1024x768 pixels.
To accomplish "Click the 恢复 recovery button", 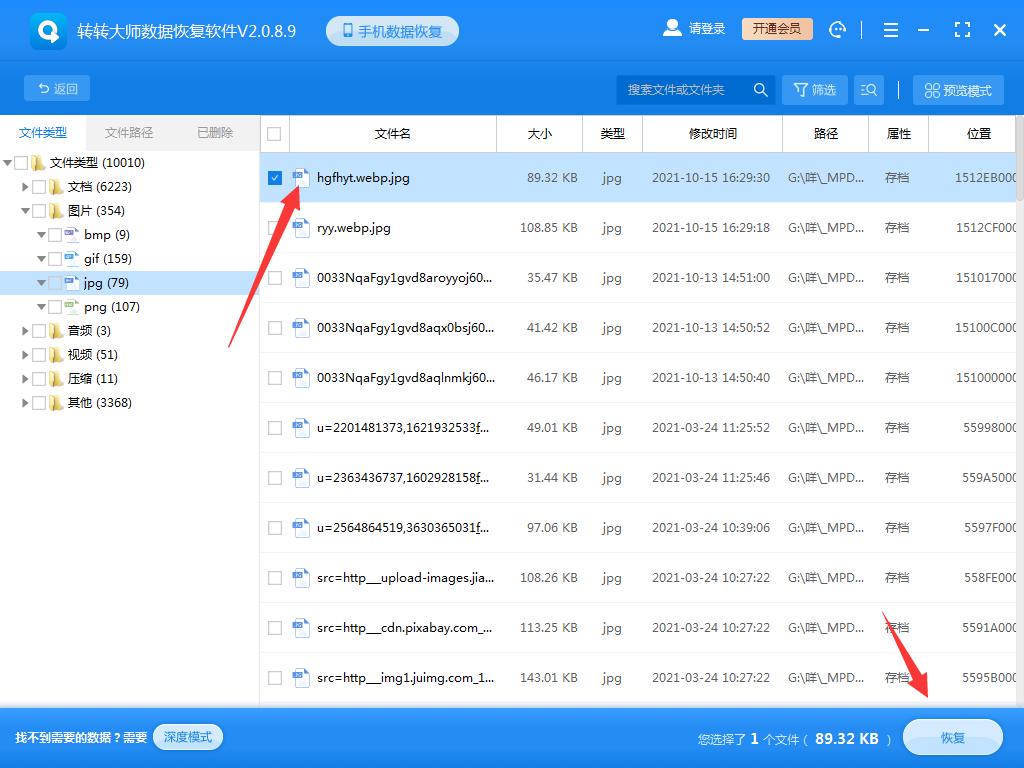I will (x=951, y=737).
